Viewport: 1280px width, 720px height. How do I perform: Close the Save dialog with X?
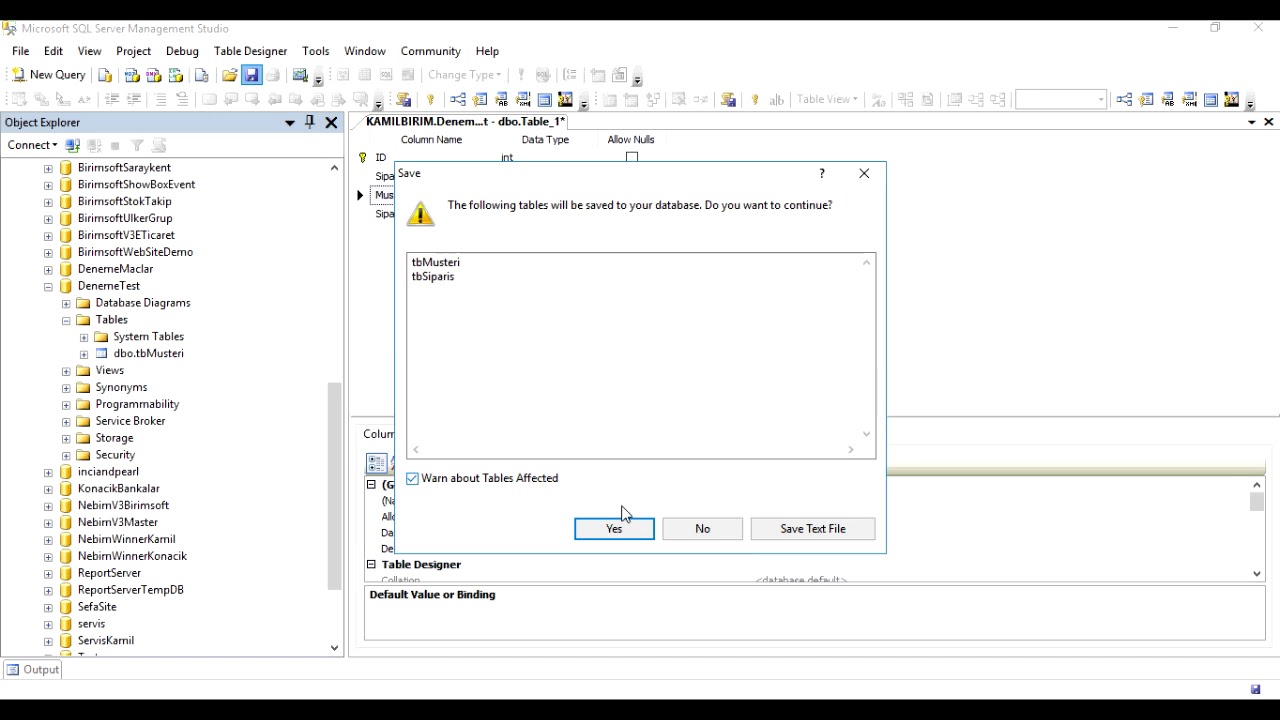(864, 173)
